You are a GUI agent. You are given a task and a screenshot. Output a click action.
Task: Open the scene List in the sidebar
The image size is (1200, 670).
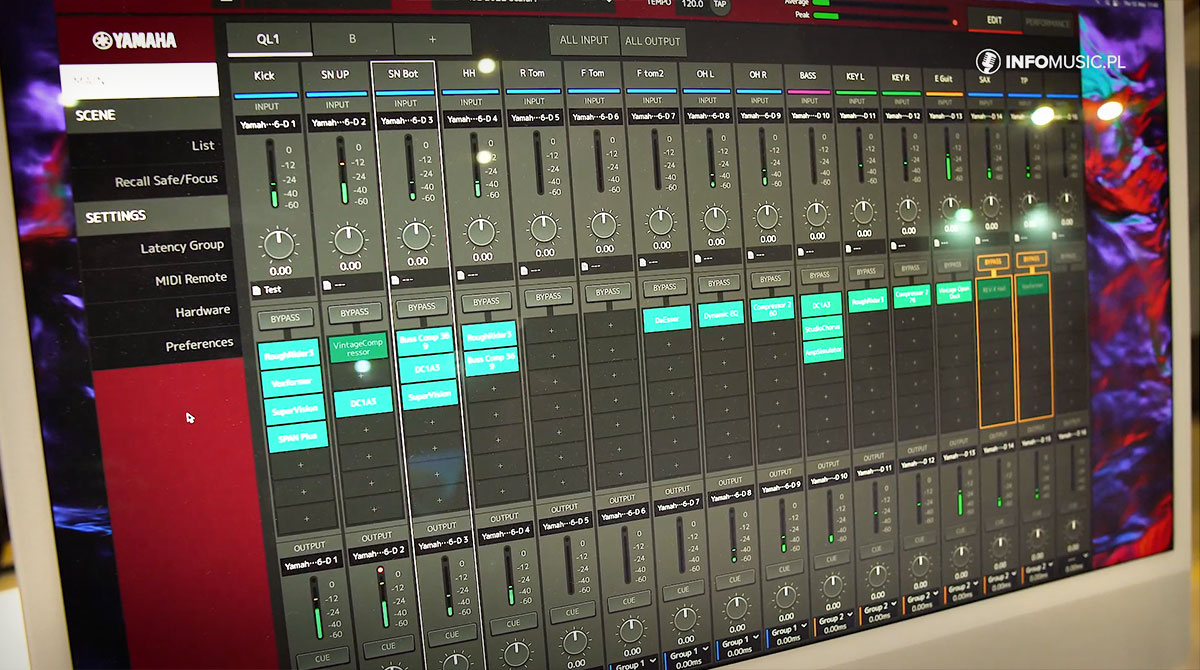(x=203, y=146)
